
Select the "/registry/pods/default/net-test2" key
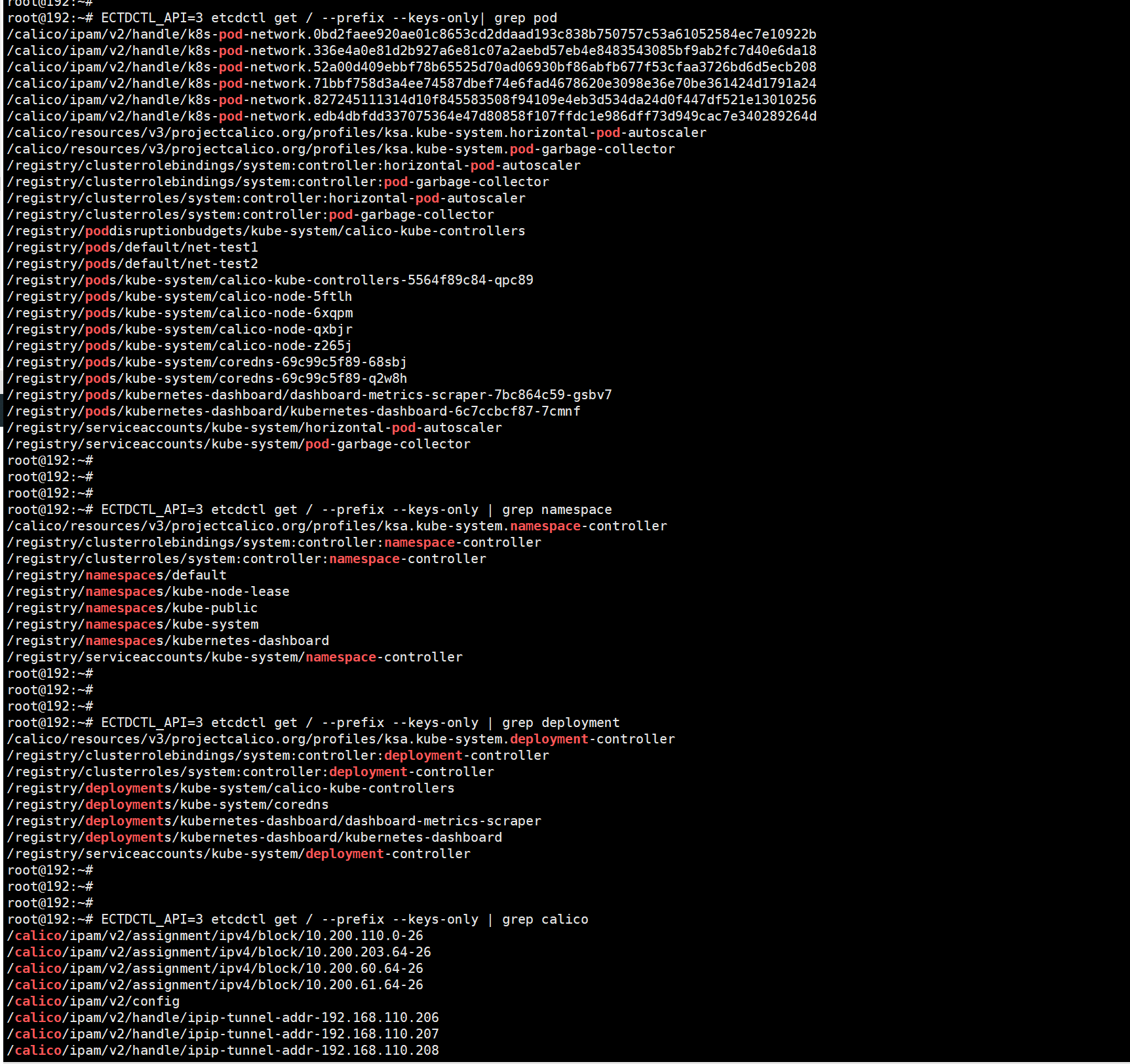click(x=132, y=264)
